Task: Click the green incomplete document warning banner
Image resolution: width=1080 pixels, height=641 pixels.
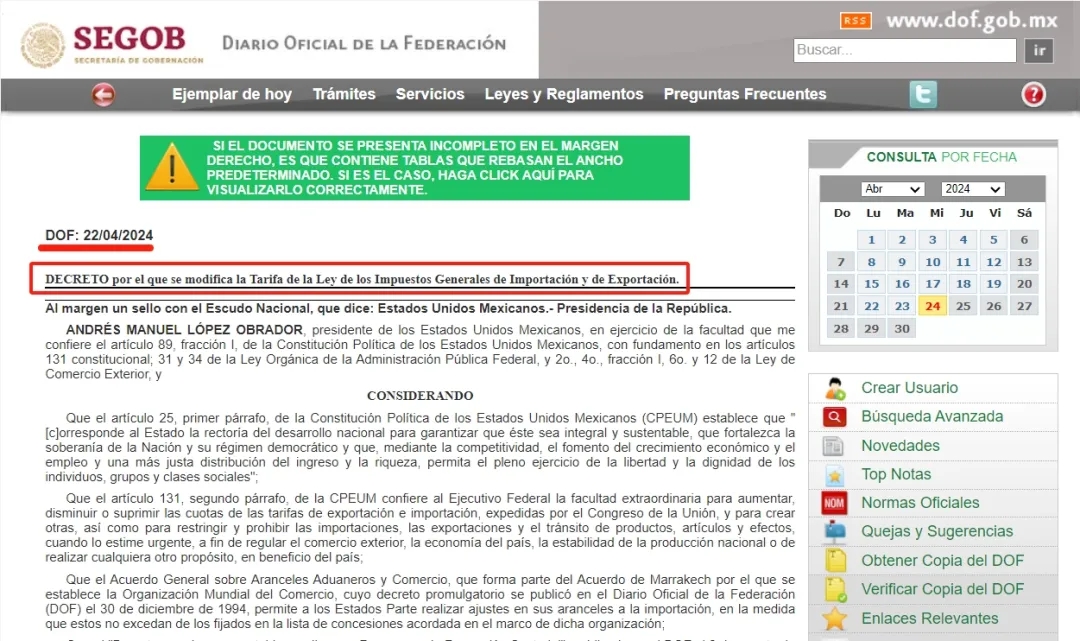Action: [x=415, y=168]
